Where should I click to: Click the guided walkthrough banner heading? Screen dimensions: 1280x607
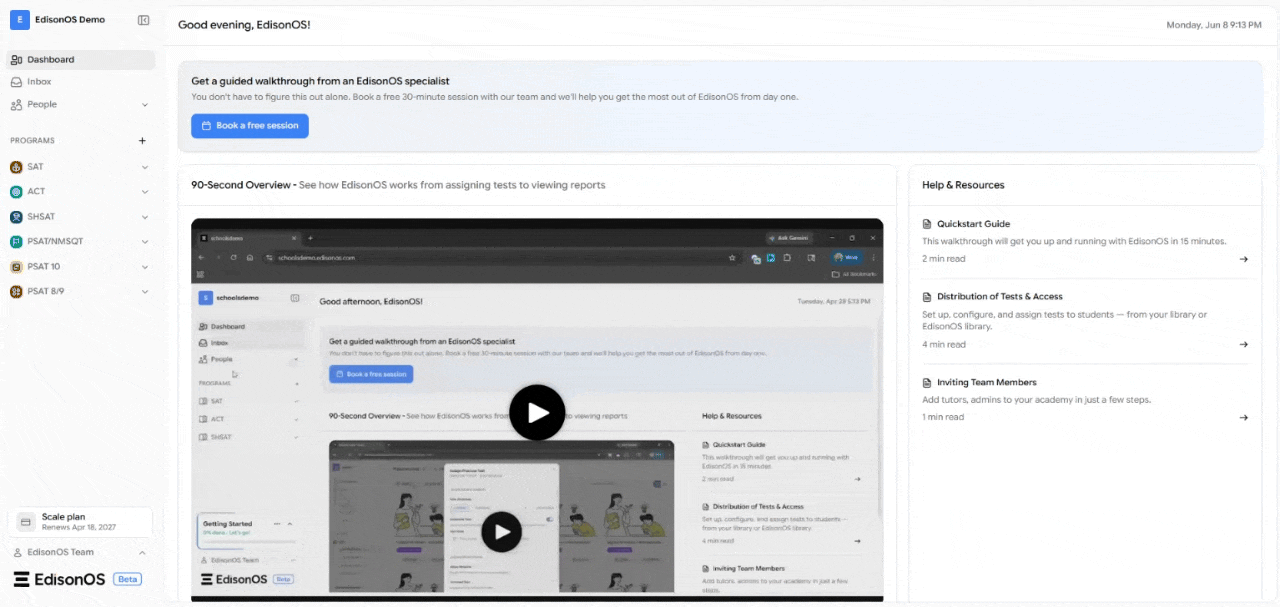[320, 81]
